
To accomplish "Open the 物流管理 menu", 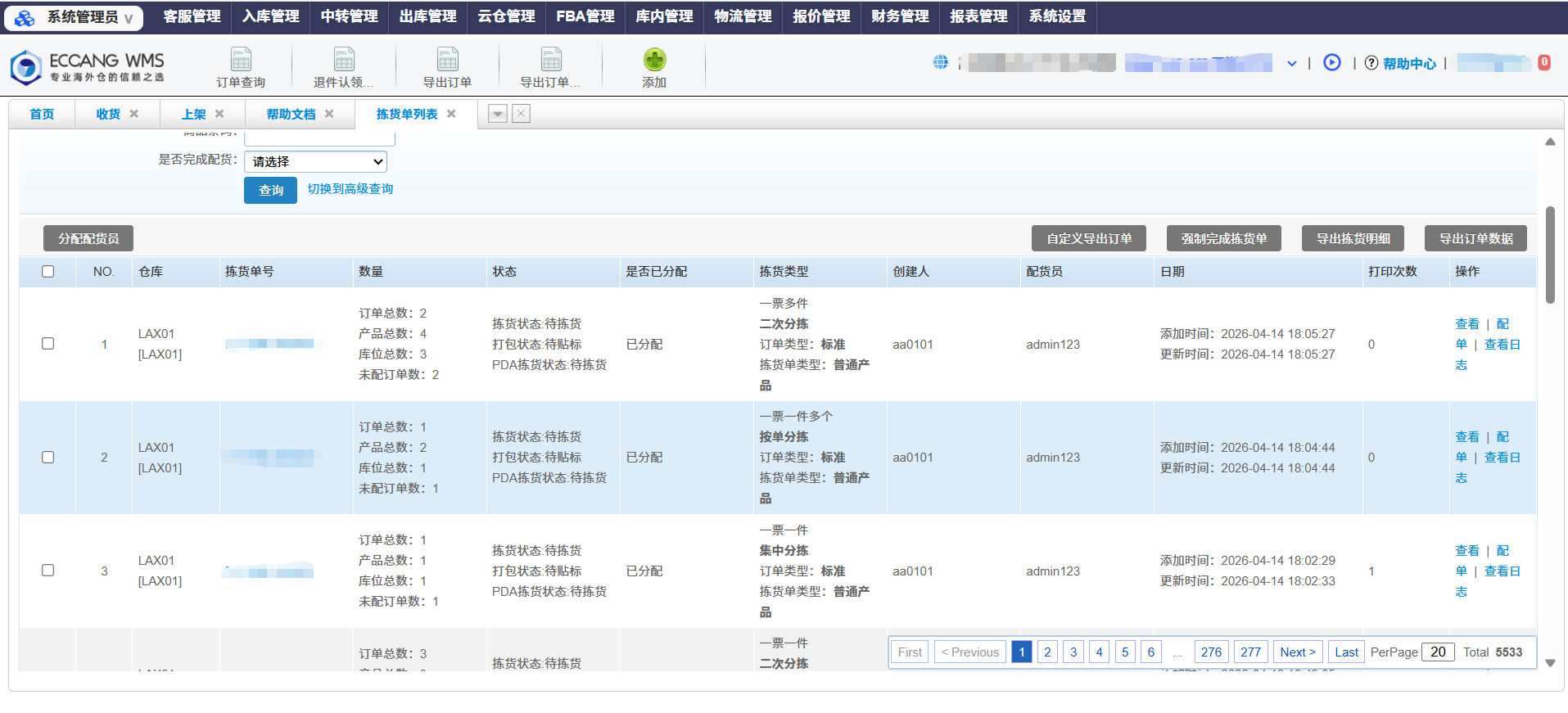I will coord(743,16).
